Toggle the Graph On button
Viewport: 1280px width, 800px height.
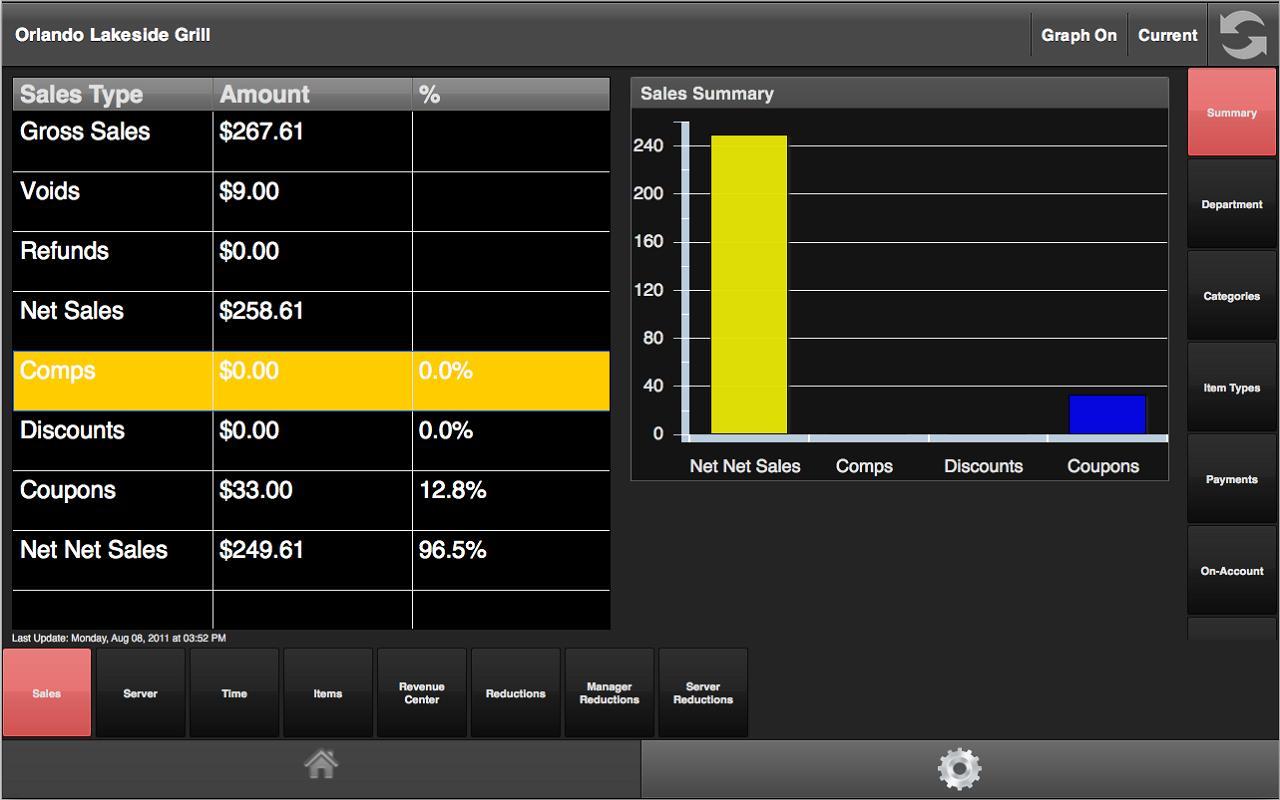pyautogui.click(x=1079, y=35)
